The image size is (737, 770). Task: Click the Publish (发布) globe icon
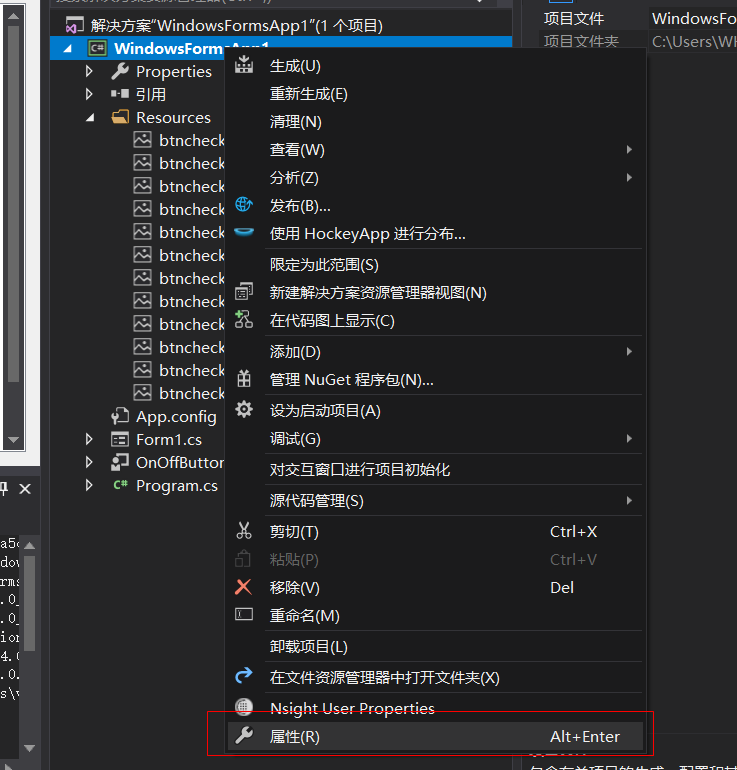tap(244, 204)
